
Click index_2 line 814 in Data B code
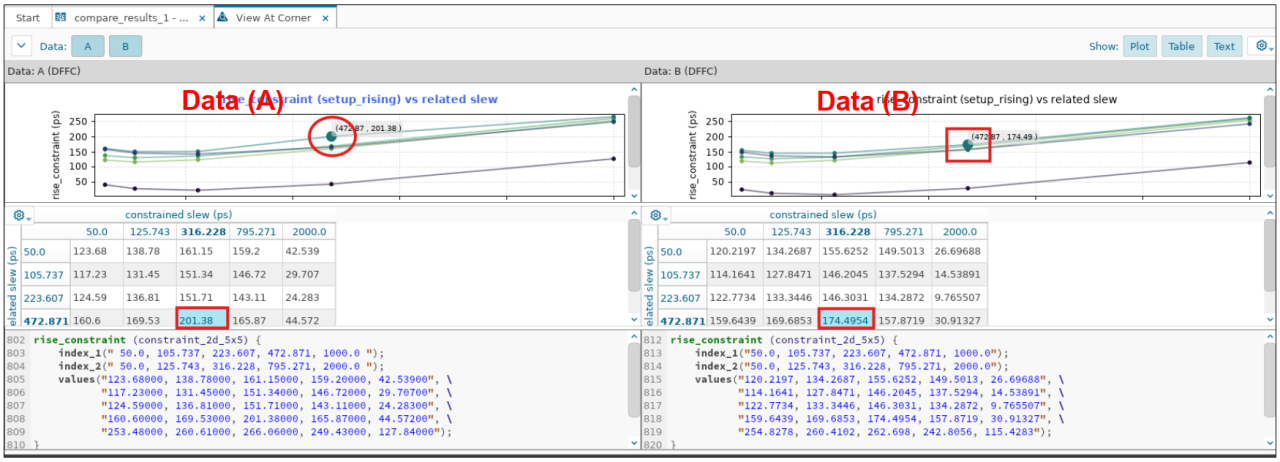pos(855,366)
